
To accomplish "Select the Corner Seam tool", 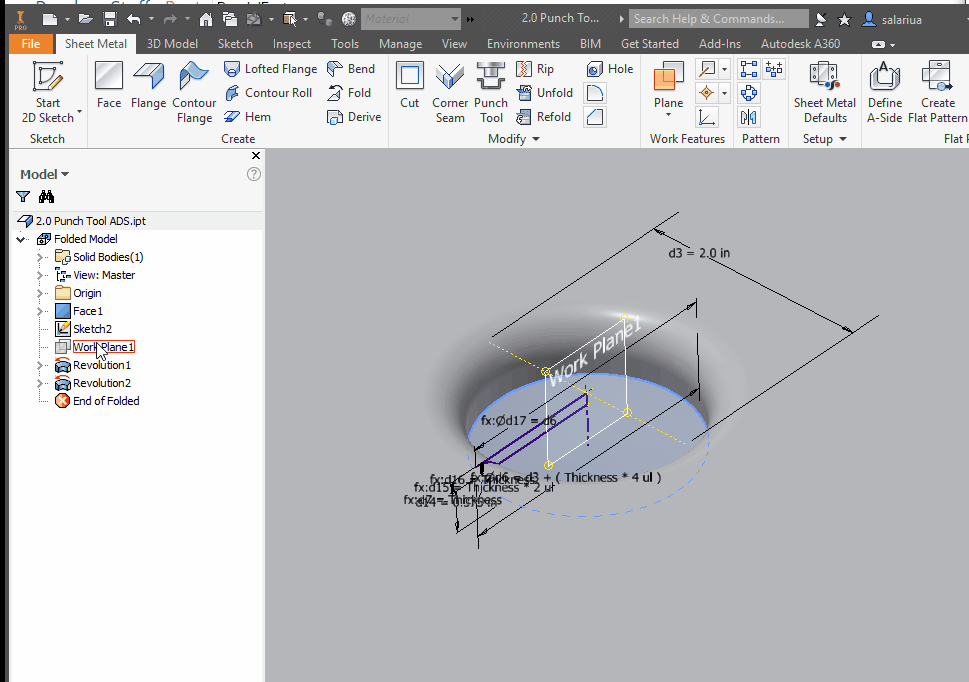I will (450, 91).
